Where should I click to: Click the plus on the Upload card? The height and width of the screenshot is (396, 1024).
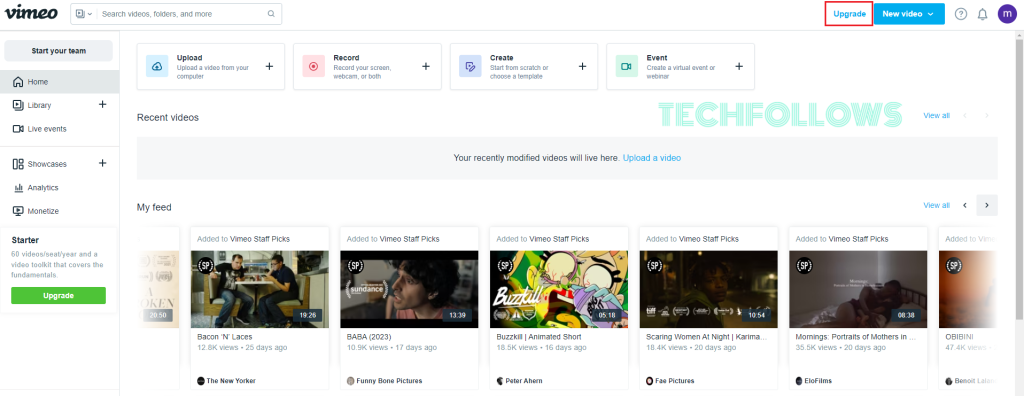point(270,66)
